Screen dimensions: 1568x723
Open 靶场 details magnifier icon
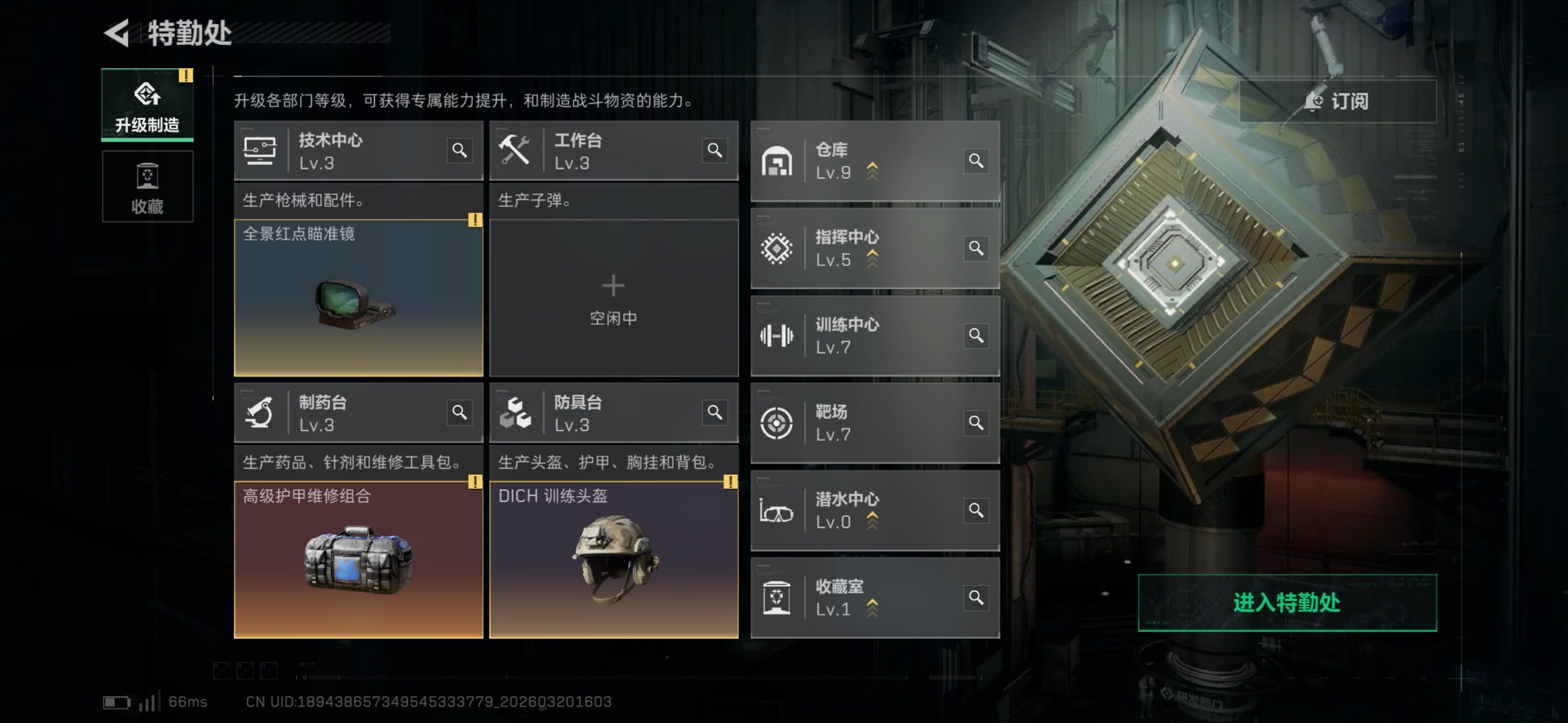coord(976,423)
